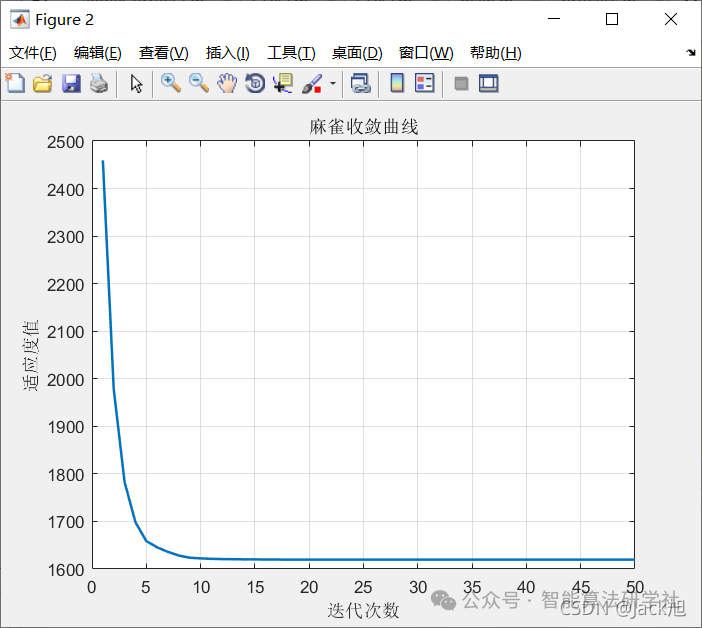This screenshot has width=702, height=628.
Task: Close the Figure 2 window
Action: (x=671, y=19)
